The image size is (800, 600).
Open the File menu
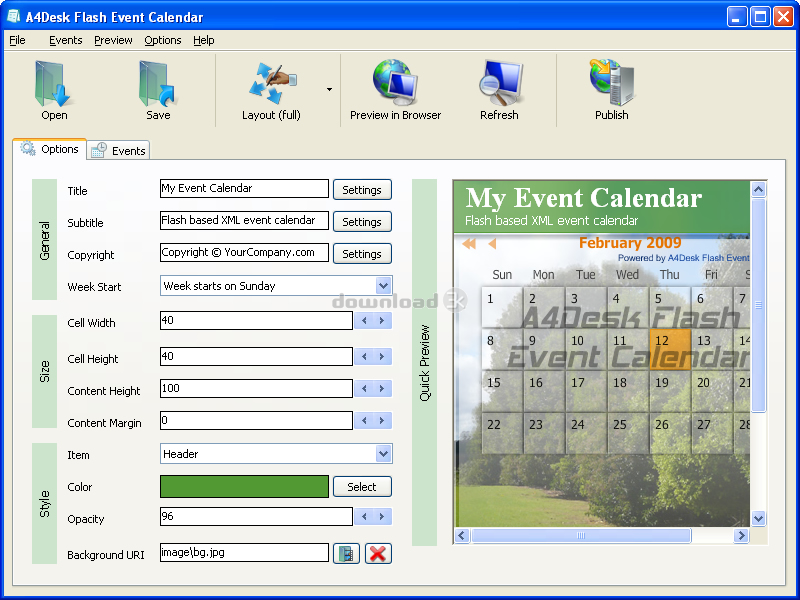click(x=17, y=40)
